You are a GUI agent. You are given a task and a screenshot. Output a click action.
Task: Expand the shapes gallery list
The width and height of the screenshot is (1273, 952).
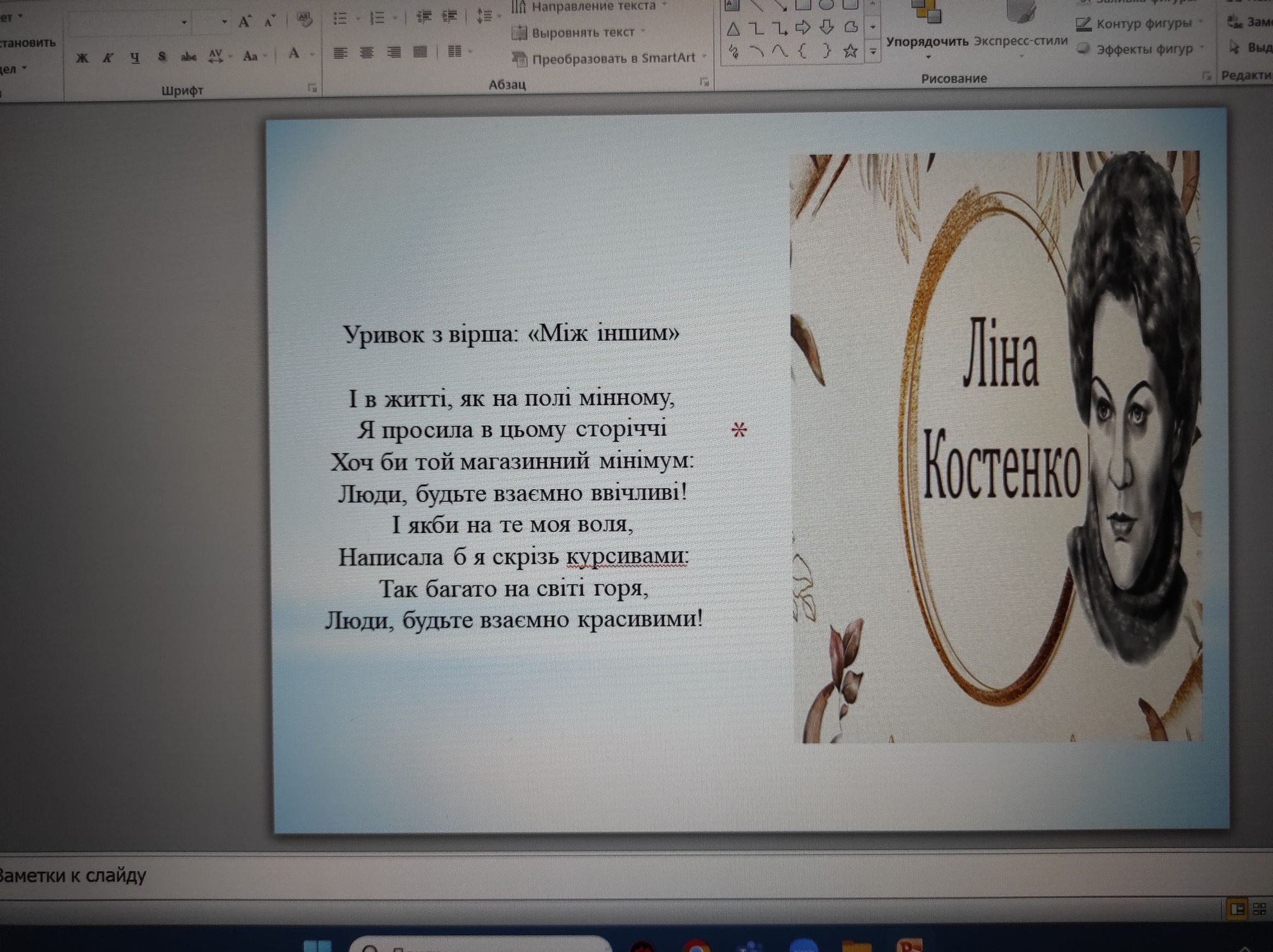point(873,52)
